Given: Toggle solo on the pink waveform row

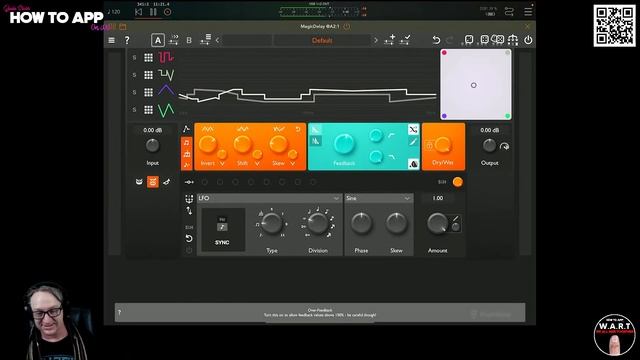Looking at the screenshot, I should click(x=134, y=58).
